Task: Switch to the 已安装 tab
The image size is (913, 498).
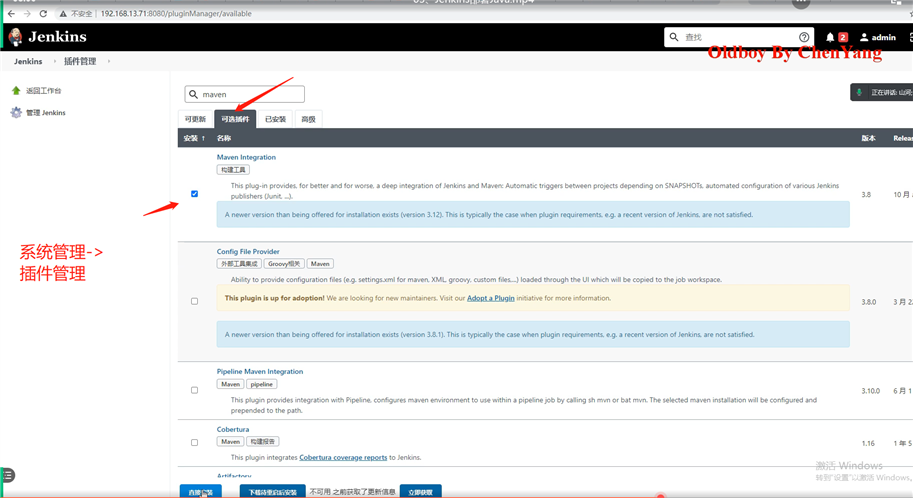Action: (x=275, y=119)
